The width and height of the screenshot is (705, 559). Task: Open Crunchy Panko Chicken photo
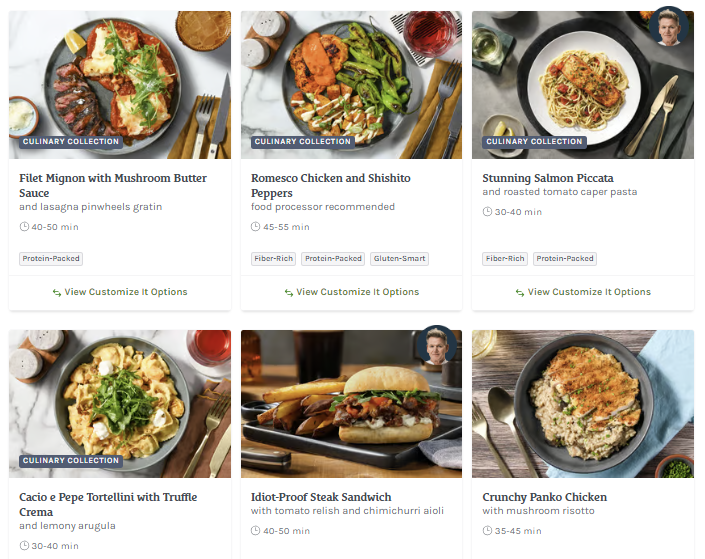(582, 404)
